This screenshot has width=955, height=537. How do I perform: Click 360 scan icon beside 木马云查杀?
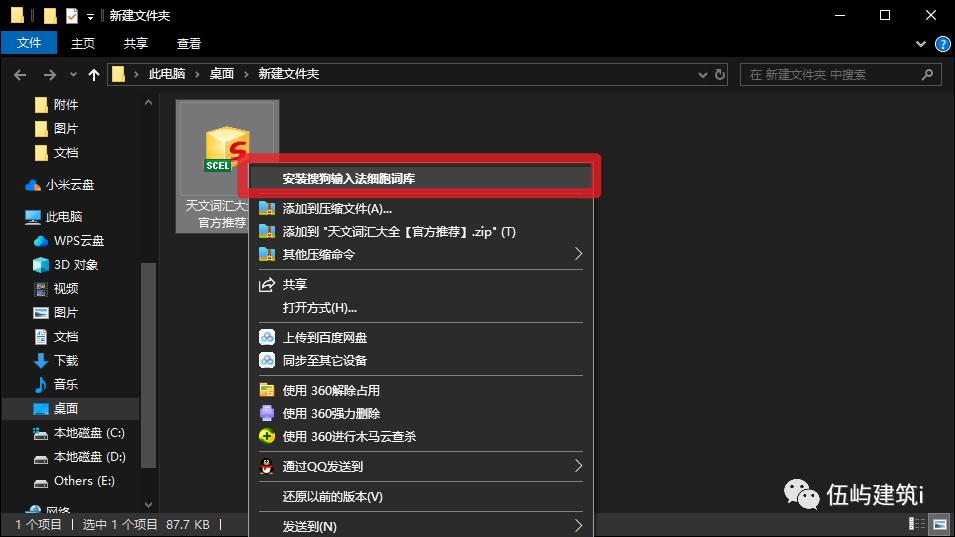point(267,436)
